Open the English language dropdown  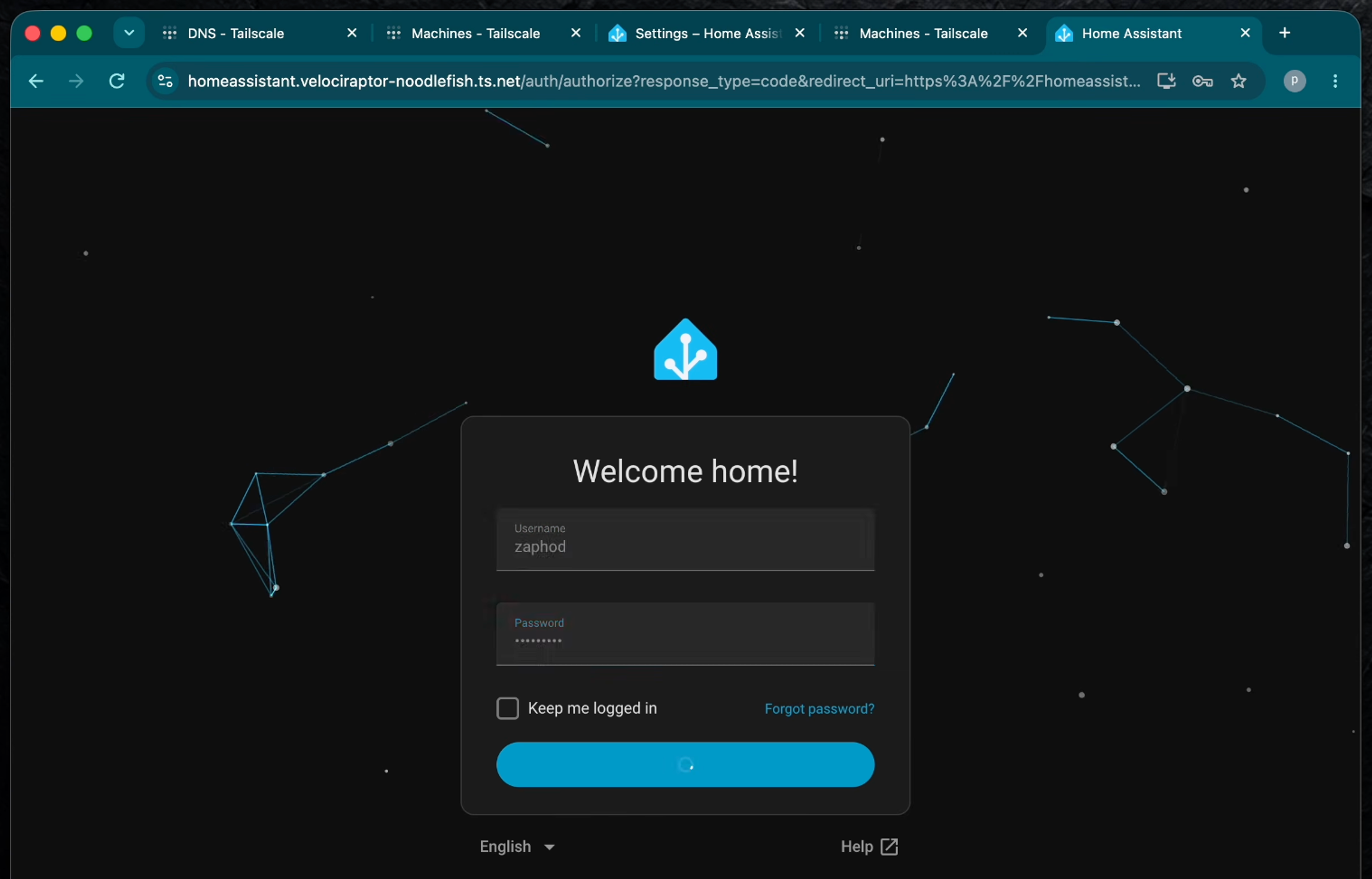point(517,846)
